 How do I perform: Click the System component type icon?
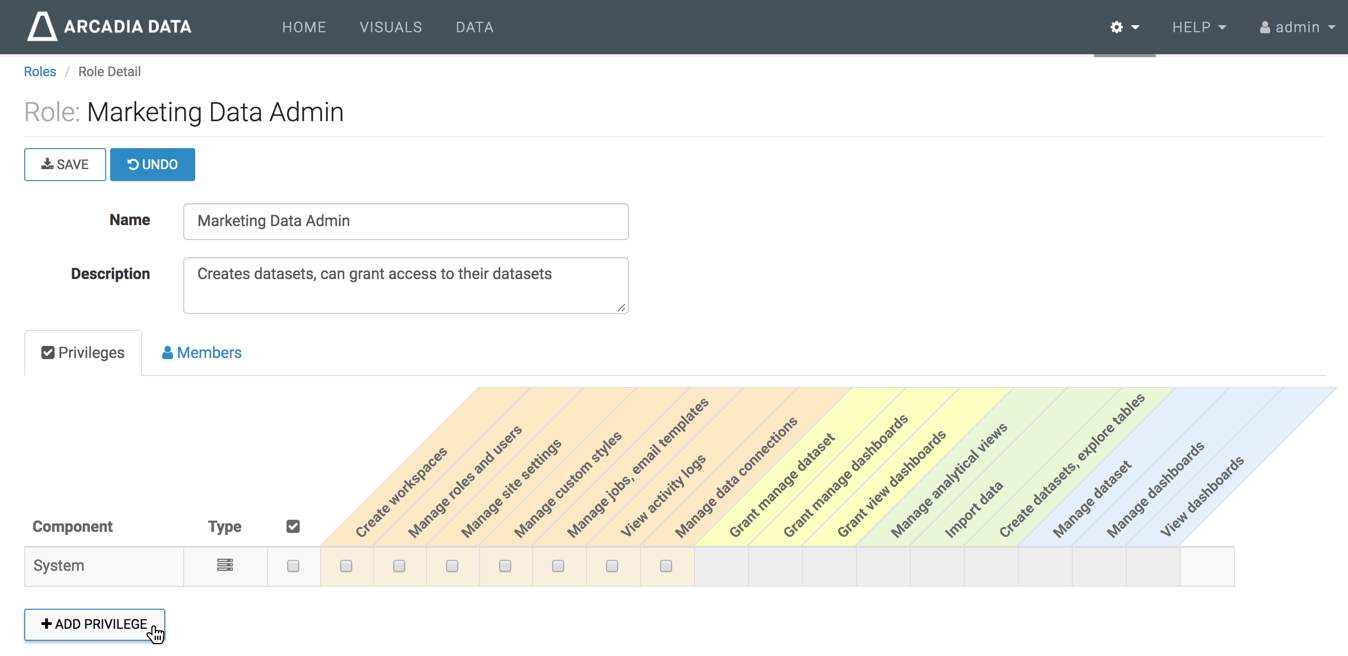coord(225,565)
